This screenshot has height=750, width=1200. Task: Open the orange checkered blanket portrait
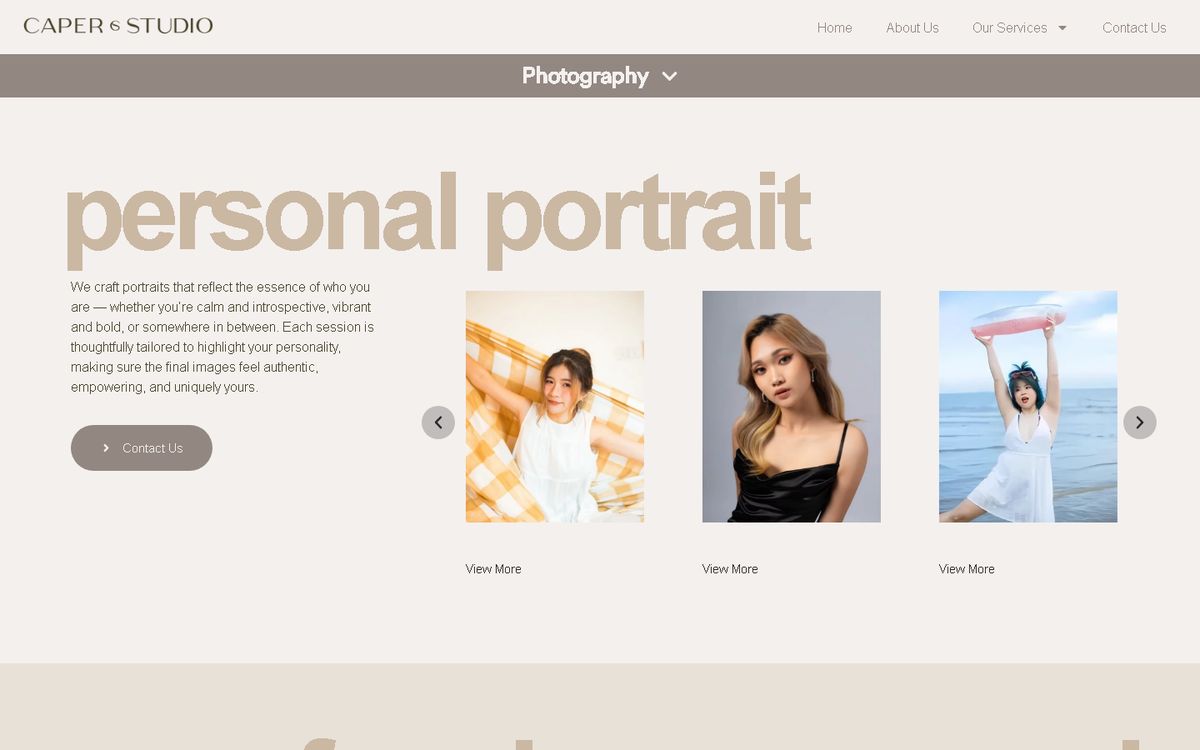click(555, 406)
